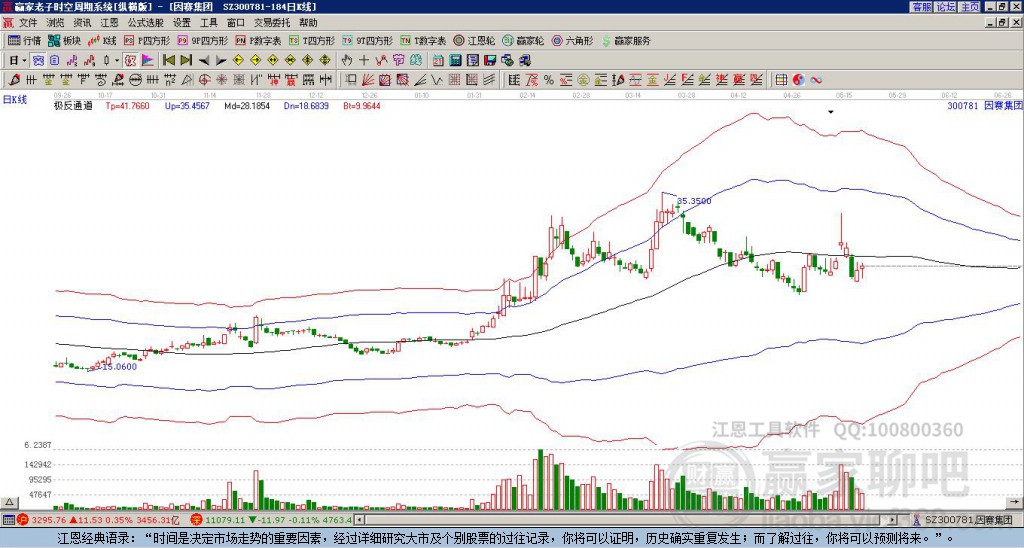Click the triangle button at chart bottom-left
Image resolution: width=1024 pixels, height=548 pixels.
[x=9, y=502]
